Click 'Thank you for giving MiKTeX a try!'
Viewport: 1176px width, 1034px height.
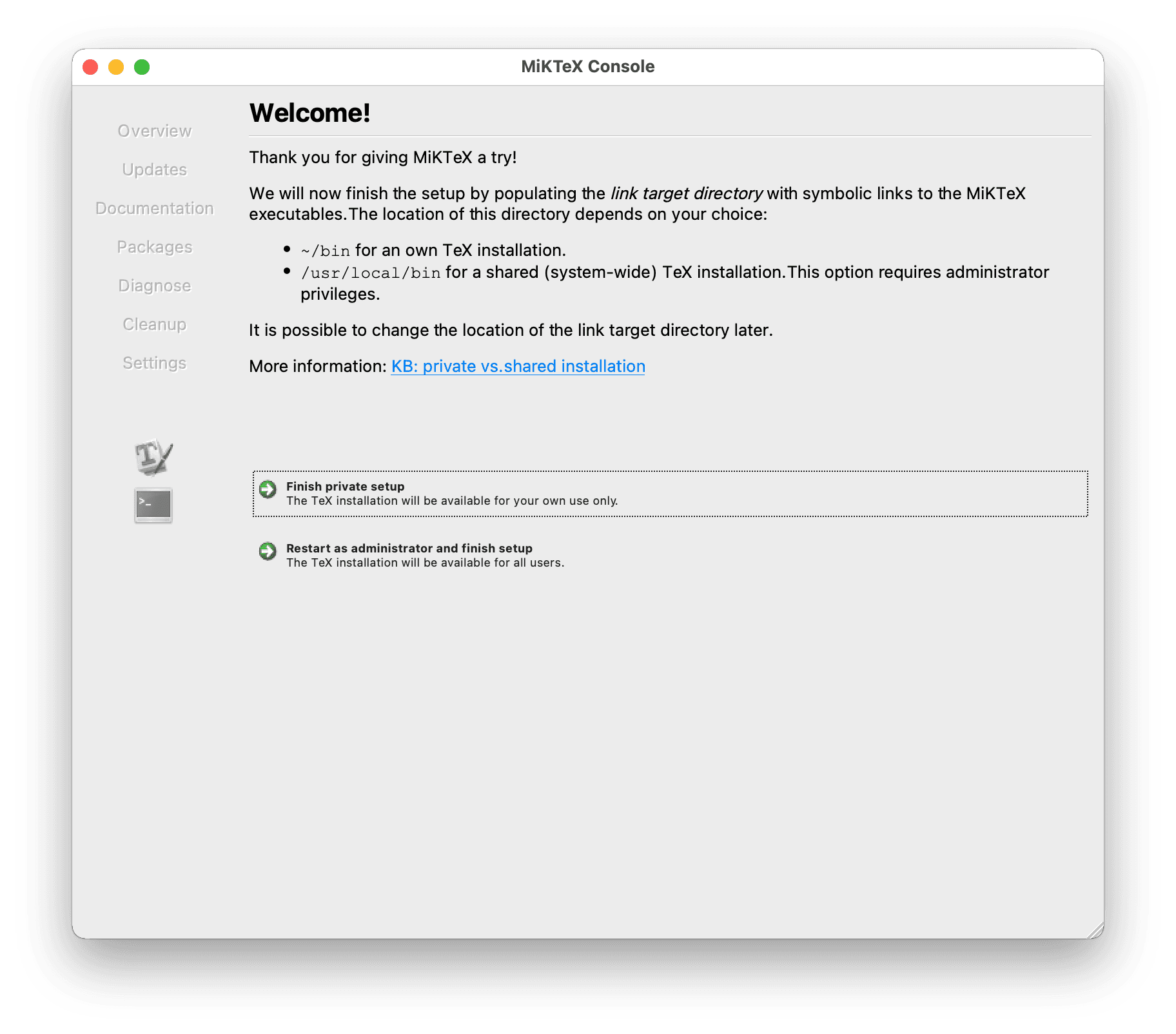pyautogui.click(x=383, y=157)
